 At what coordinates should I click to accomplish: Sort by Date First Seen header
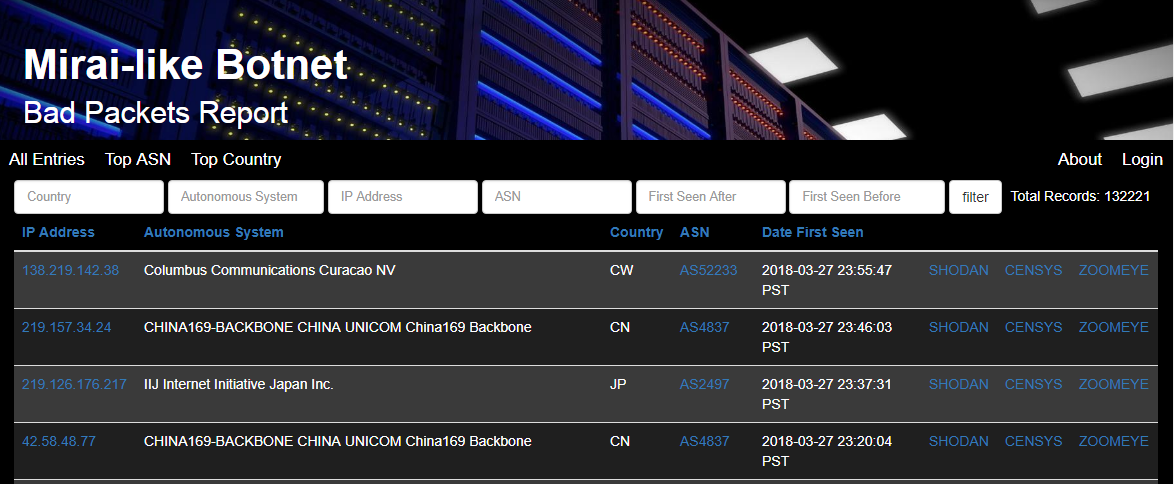click(x=812, y=232)
